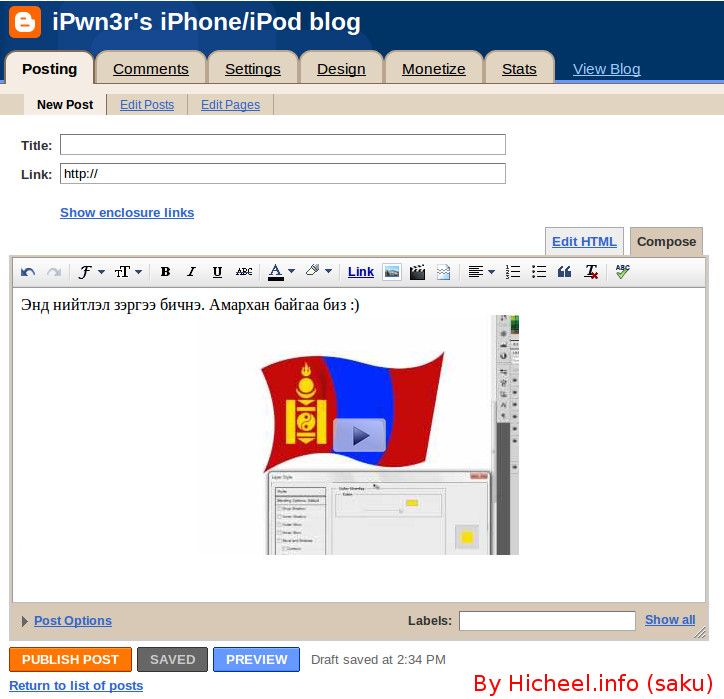The image size is (724, 699).
Task: Switch to the Edit HTML tab
Action: point(584,241)
